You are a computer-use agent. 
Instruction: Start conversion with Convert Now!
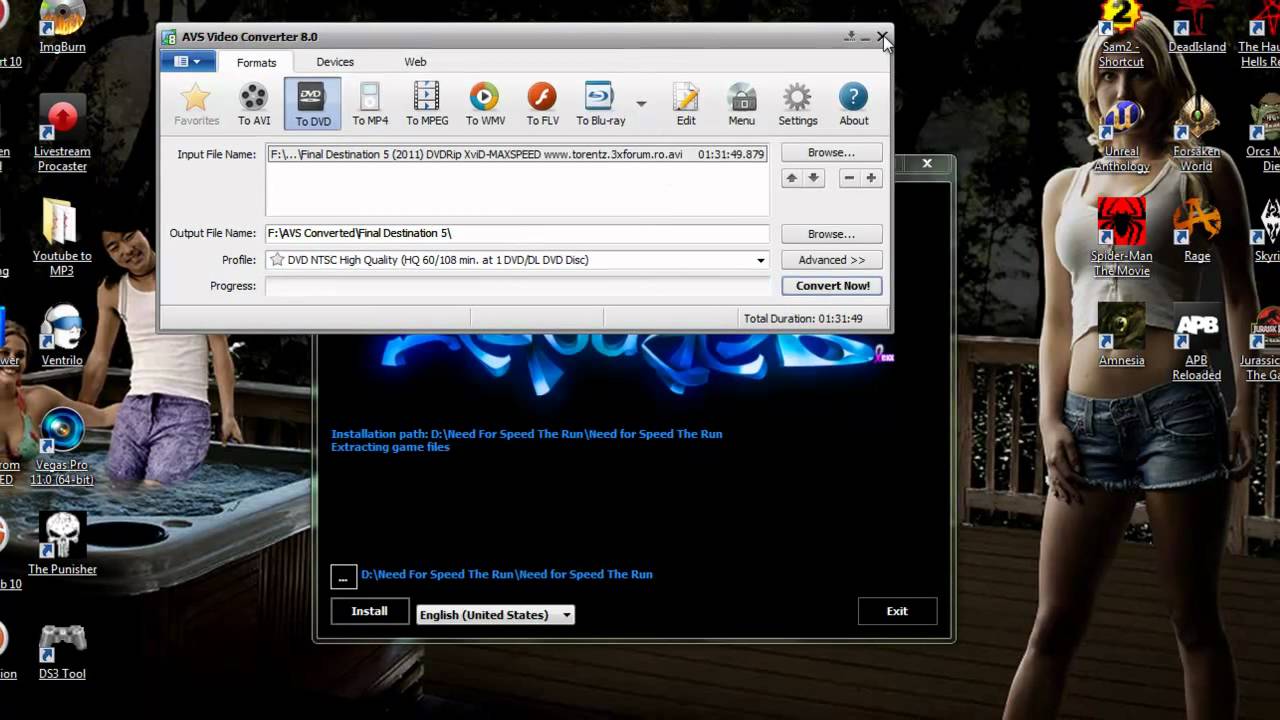(832, 286)
